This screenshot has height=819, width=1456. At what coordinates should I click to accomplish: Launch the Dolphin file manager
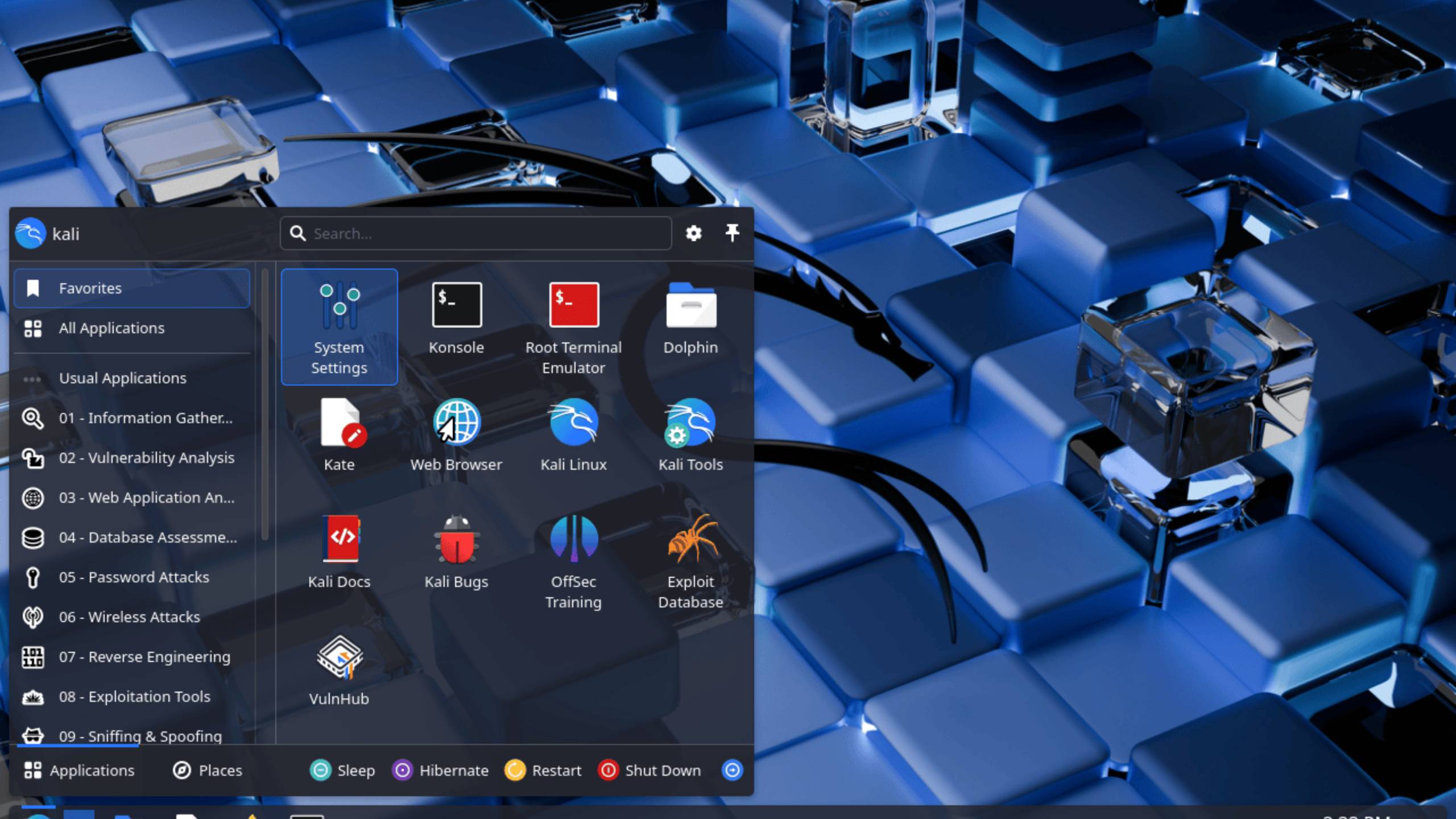[x=690, y=318]
